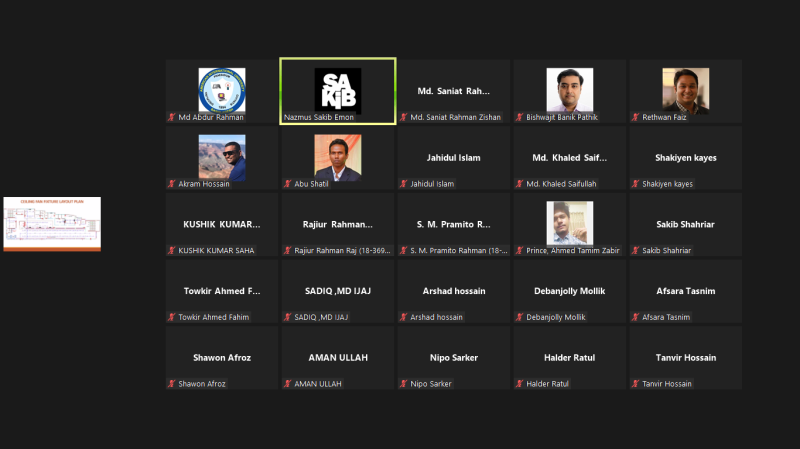The width and height of the screenshot is (800, 449).
Task: Click the muted microphone icon next to Akram Hossain
Action: (x=172, y=184)
